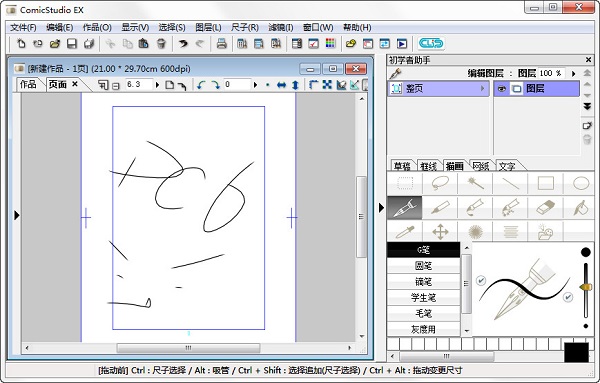600x383 pixels.
Task: Select the move four-arrow tool
Action: coord(440,231)
